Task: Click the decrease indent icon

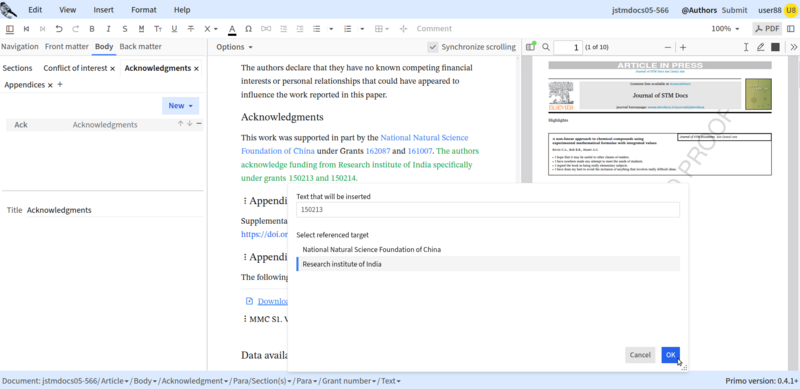Action: [283, 29]
